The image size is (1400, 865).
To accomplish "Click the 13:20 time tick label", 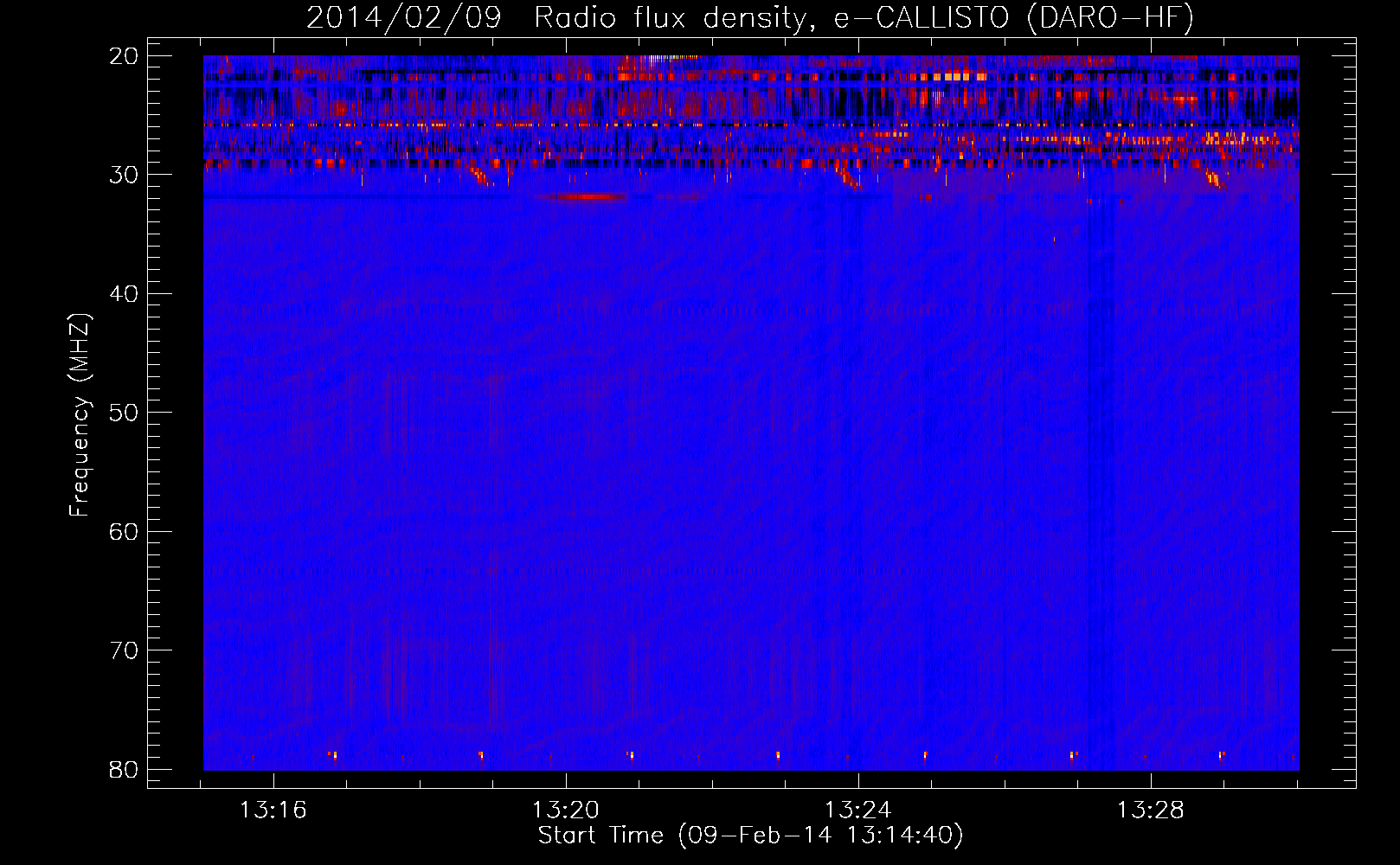I will (x=565, y=811).
